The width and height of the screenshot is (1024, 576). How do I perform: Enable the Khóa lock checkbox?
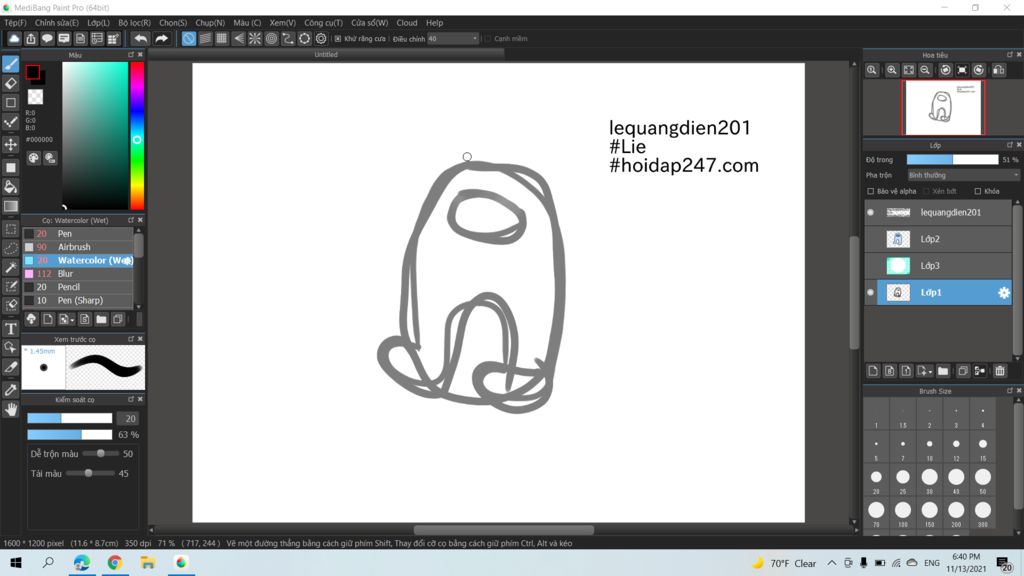coord(978,191)
